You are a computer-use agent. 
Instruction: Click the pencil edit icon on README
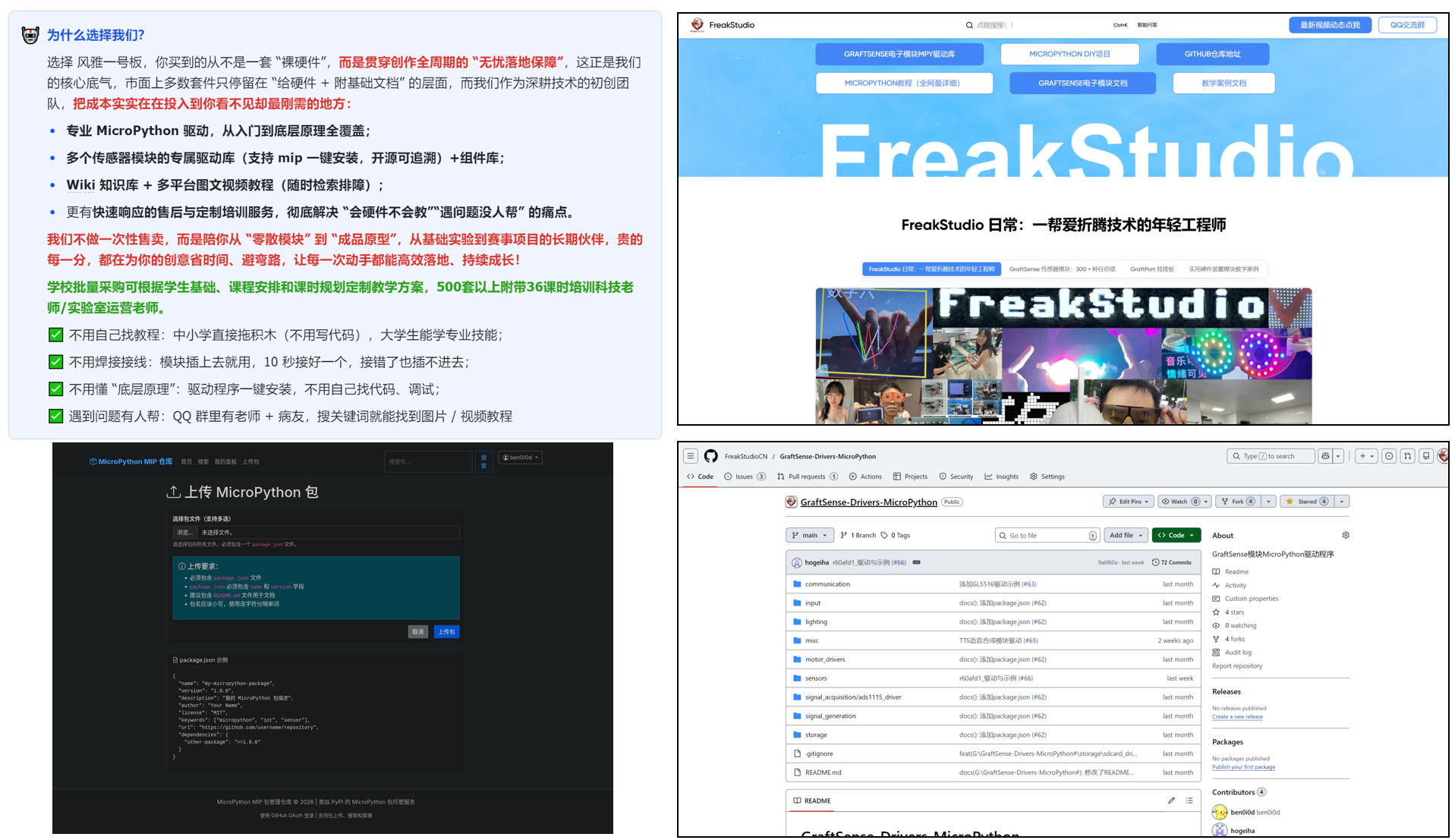pos(1171,801)
